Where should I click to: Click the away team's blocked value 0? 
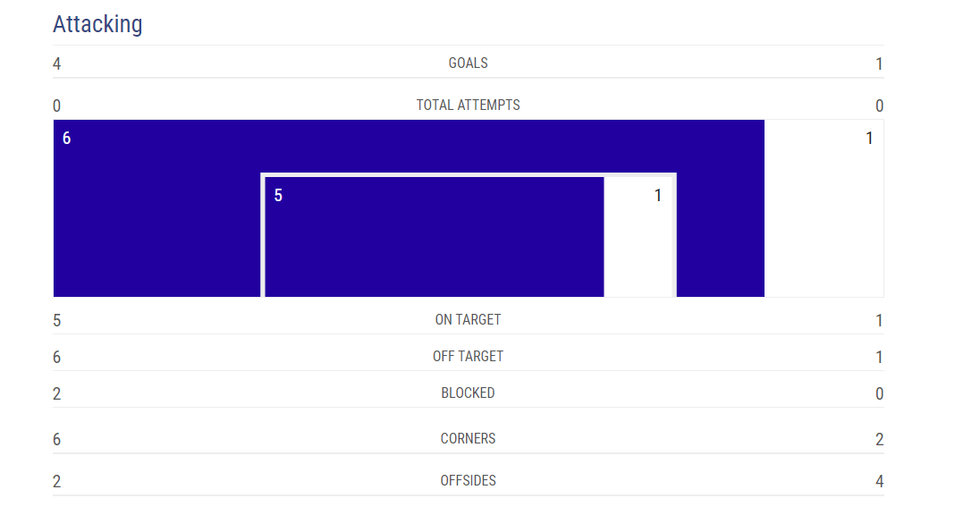click(879, 394)
